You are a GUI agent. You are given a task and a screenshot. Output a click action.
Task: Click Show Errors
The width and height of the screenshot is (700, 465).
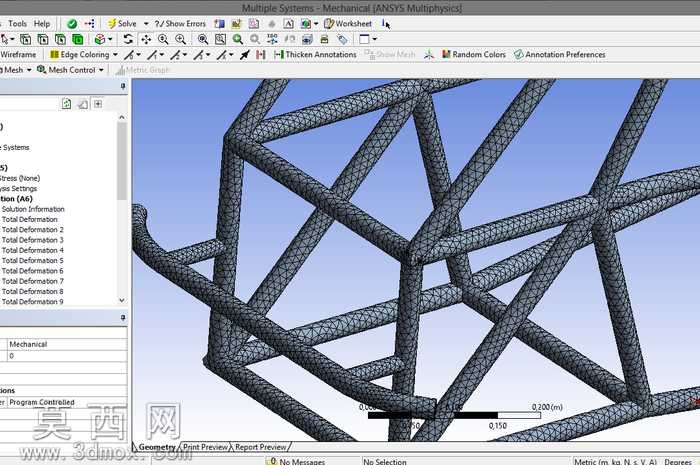click(x=180, y=24)
